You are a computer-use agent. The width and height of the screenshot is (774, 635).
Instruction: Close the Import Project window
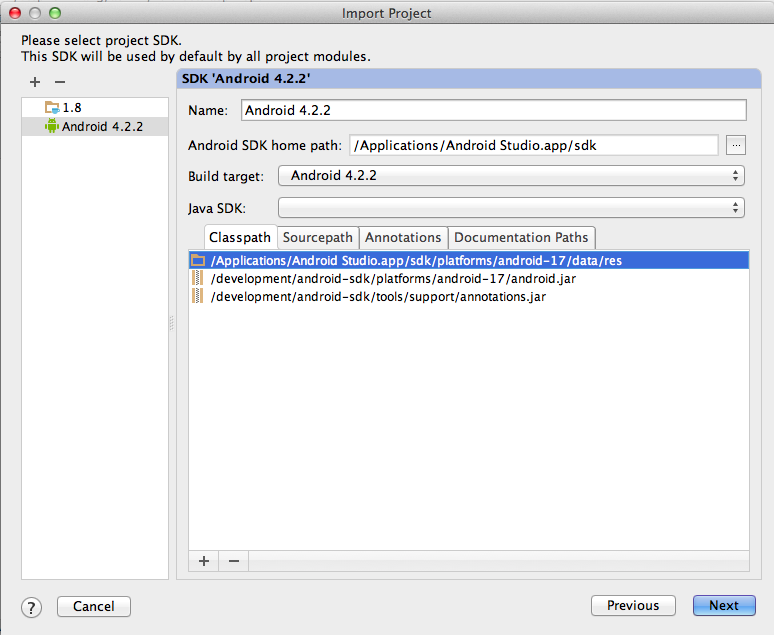15,13
